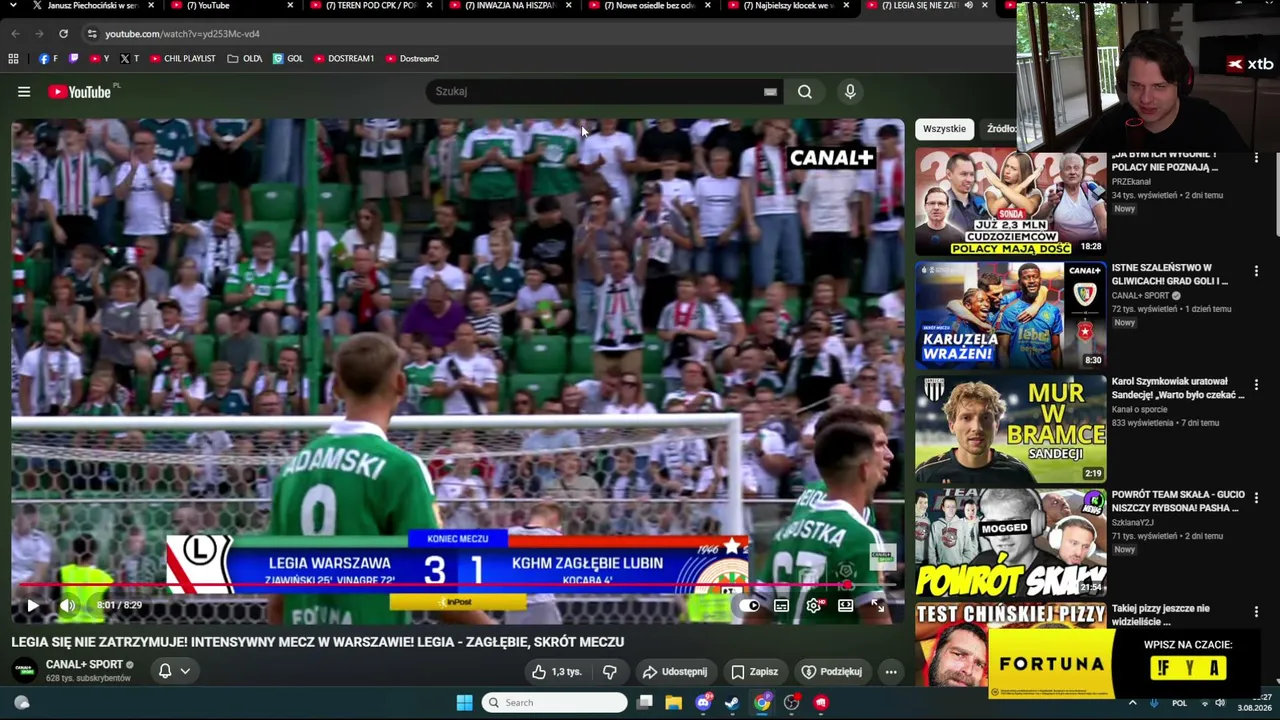The height and width of the screenshot is (720, 1280).
Task: Switch to 'Najbielszy klocek' tab
Action: 789,6
